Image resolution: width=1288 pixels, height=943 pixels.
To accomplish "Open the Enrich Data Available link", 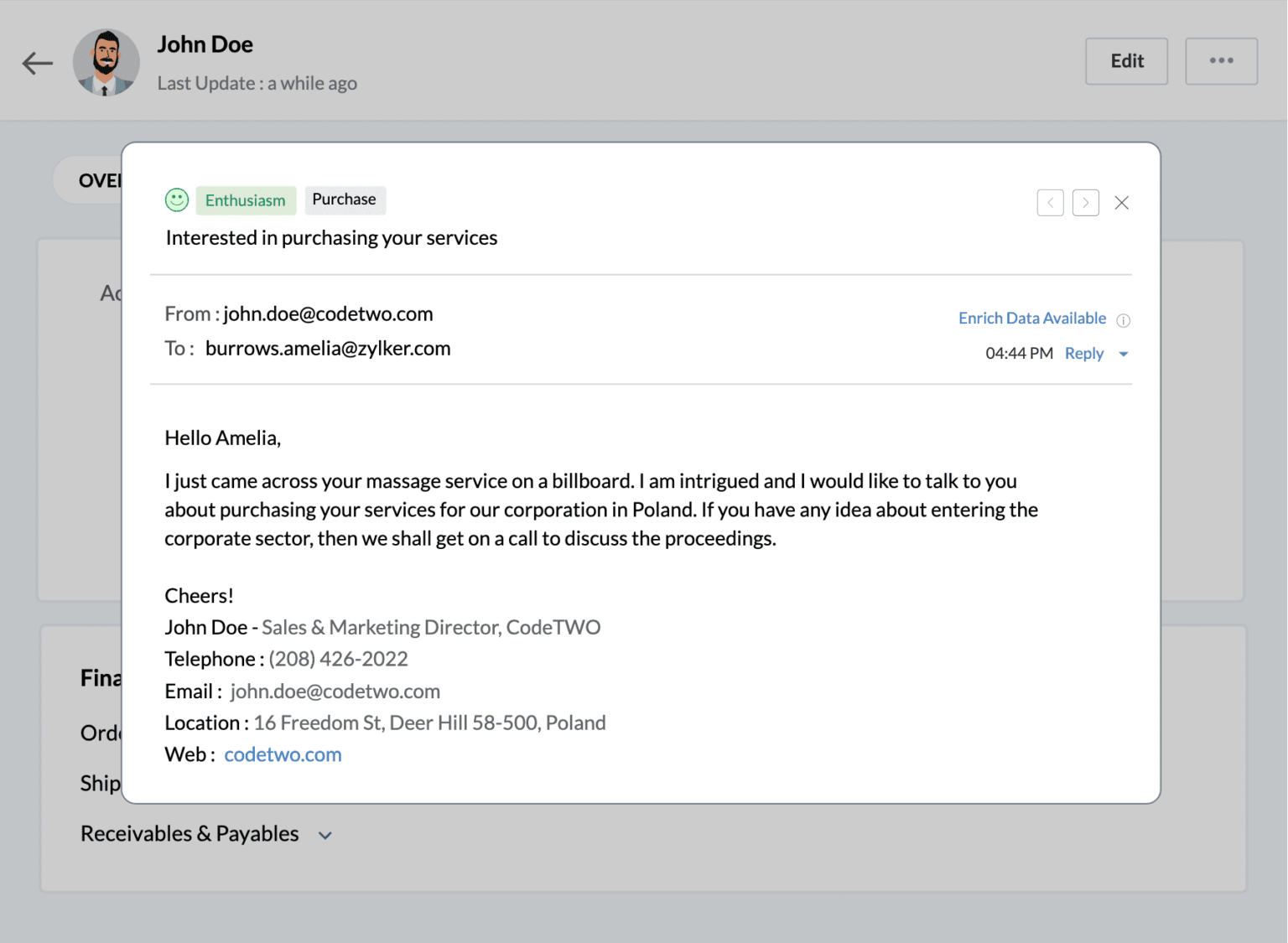I will point(1032,318).
